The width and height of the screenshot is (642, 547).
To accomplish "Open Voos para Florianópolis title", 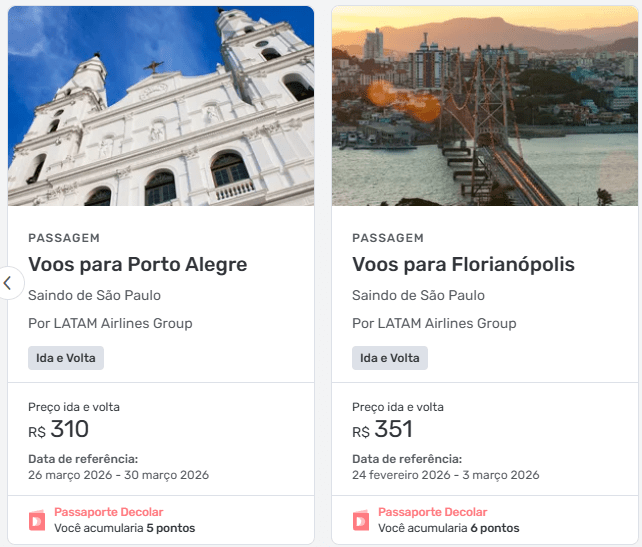I will click(463, 265).
